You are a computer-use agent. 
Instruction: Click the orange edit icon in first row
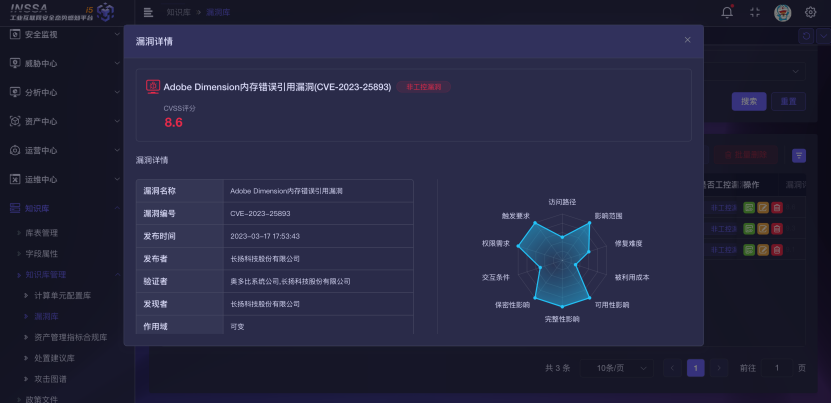(763, 207)
